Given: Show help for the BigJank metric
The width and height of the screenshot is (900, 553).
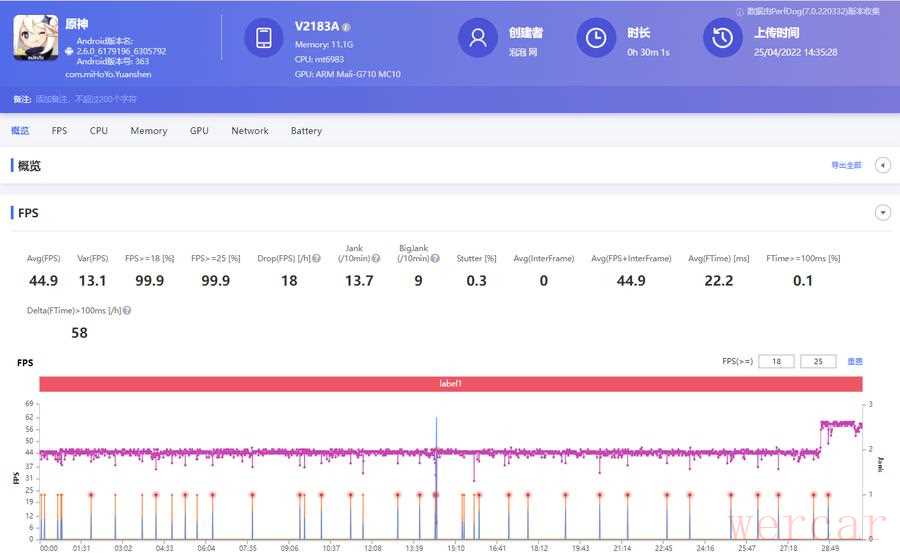Looking at the screenshot, I should coord(435,258).
